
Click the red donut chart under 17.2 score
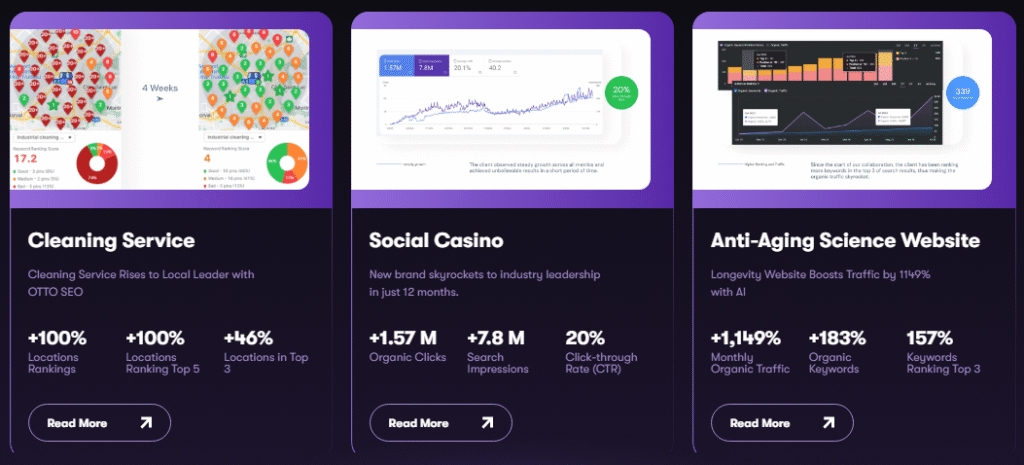pos(99,165)
